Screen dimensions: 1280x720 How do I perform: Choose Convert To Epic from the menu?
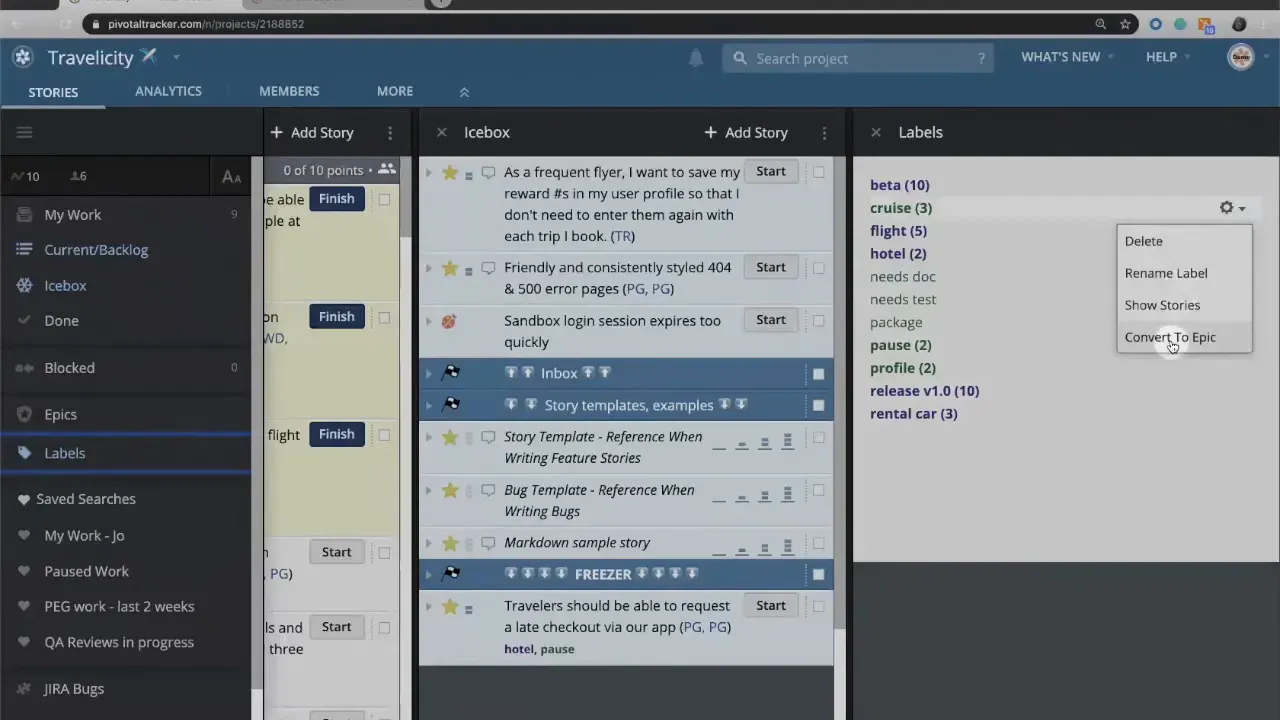1170,337
